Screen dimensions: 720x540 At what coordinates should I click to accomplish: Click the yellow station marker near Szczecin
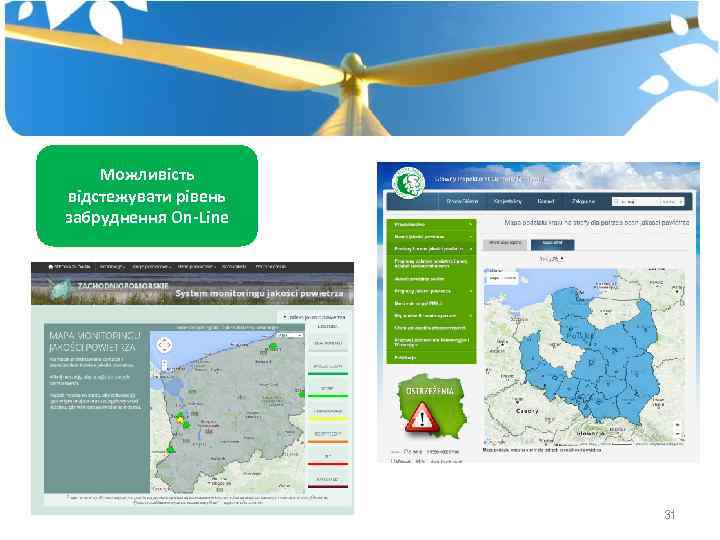click(180, 419)
